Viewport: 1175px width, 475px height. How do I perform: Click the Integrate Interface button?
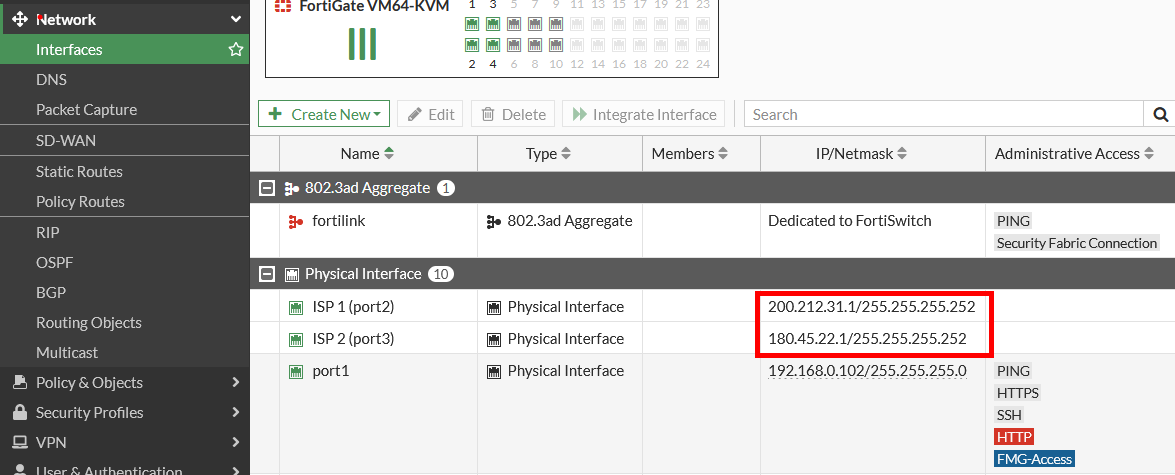644,114
